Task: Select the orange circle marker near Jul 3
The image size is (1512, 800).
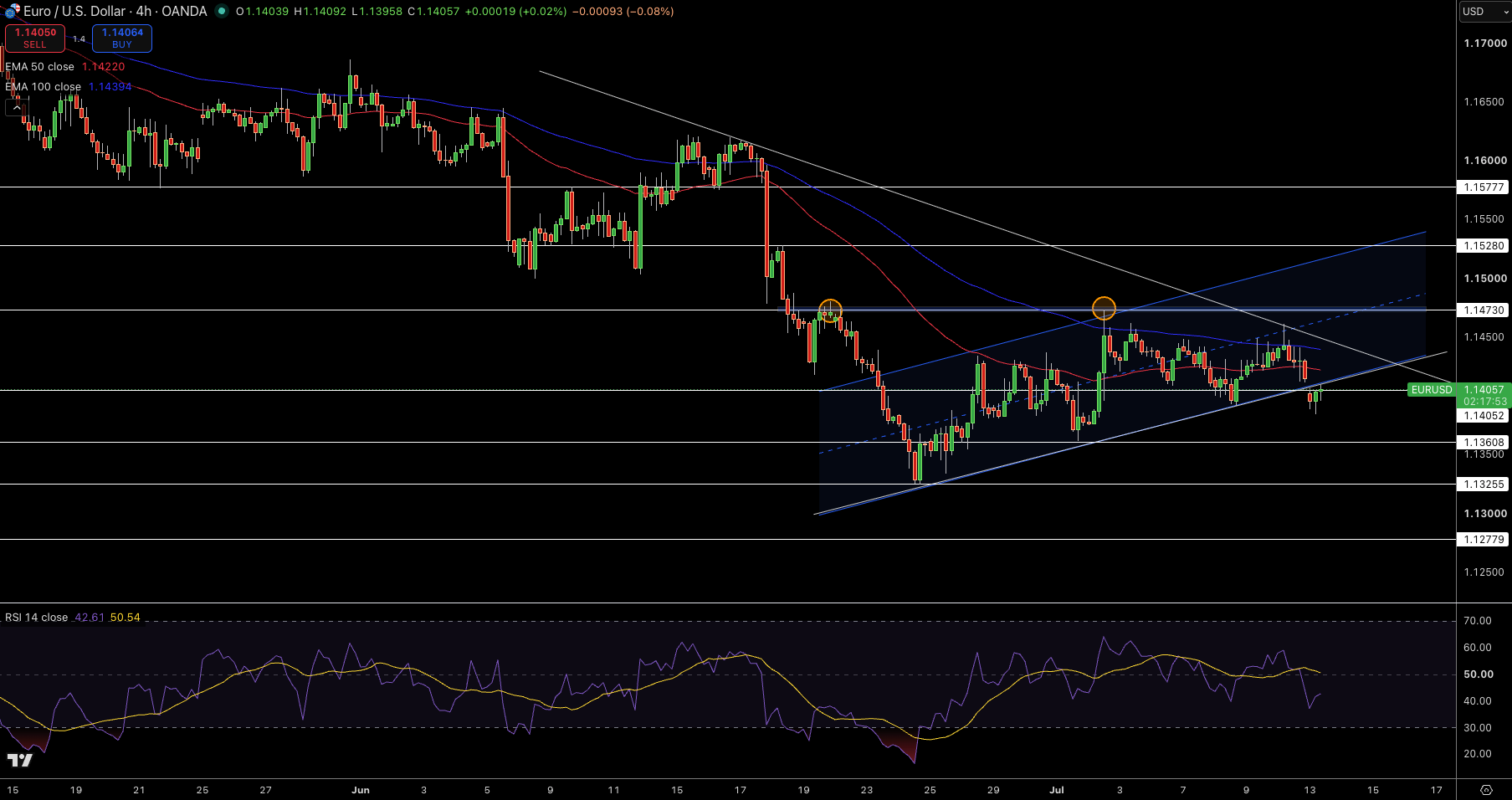Action: pyautogui.click(x=1105, y=308)
